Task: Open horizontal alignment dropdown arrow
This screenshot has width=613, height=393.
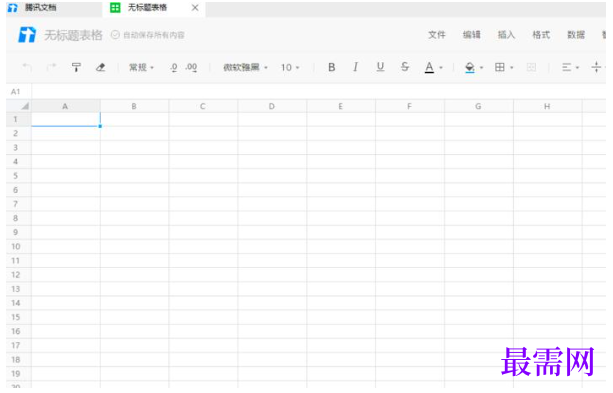Action: (577, 68)
